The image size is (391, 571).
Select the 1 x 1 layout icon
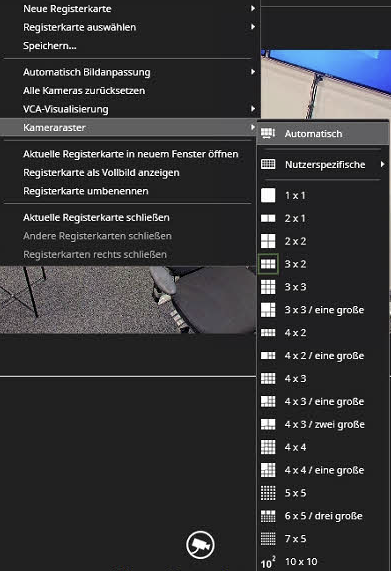(x=268, y=195)
